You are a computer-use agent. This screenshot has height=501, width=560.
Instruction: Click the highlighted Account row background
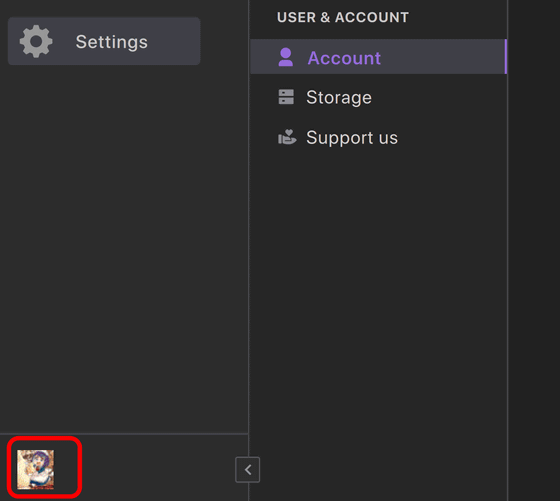pos(379,57)
